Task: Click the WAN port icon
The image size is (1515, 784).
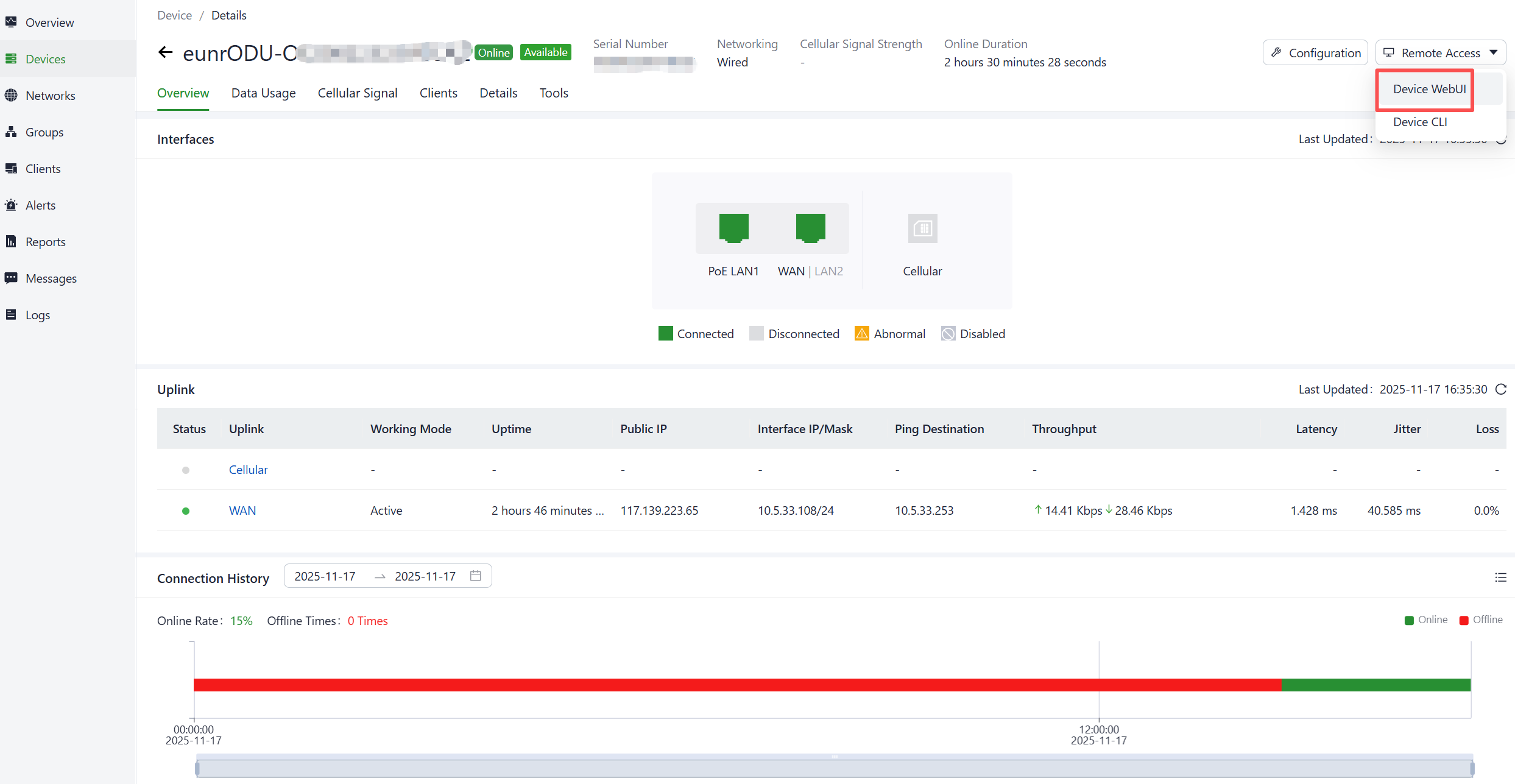Action: [x=810, y=228]
